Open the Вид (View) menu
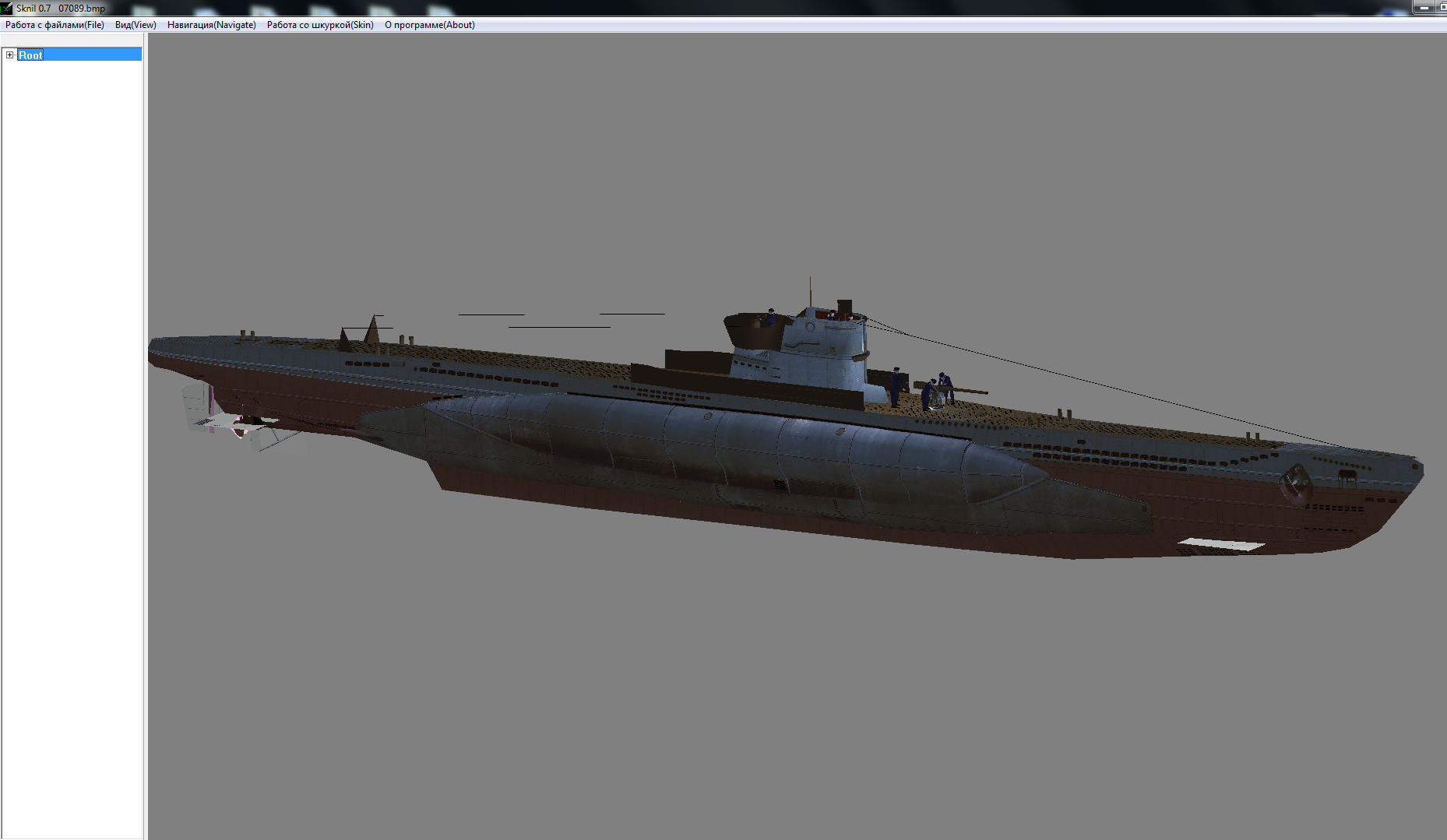Screen dimensions: 1447x840 click(x=136, y=25)
